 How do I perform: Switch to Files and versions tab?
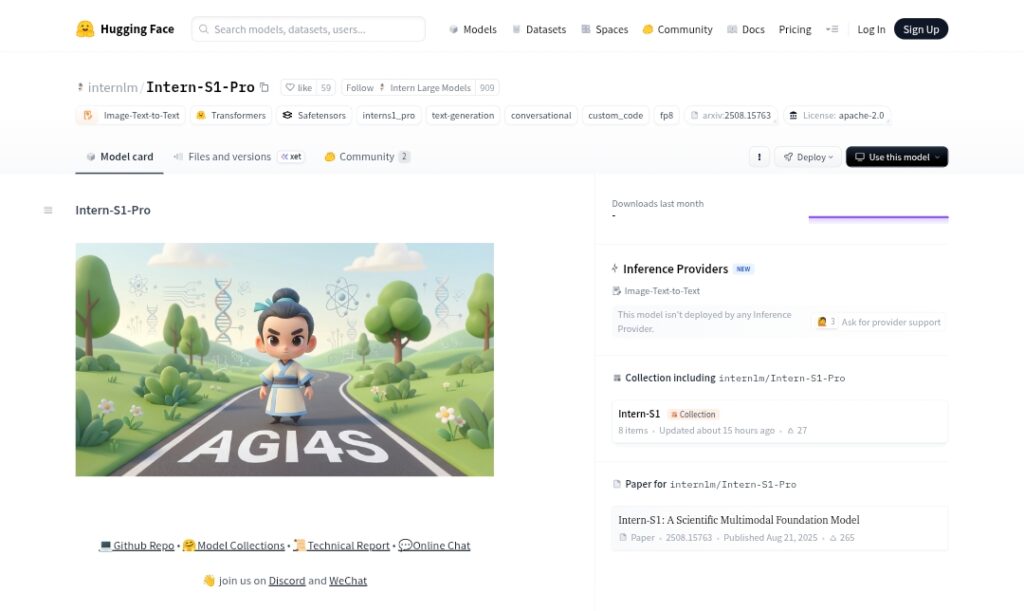point(221,157)
